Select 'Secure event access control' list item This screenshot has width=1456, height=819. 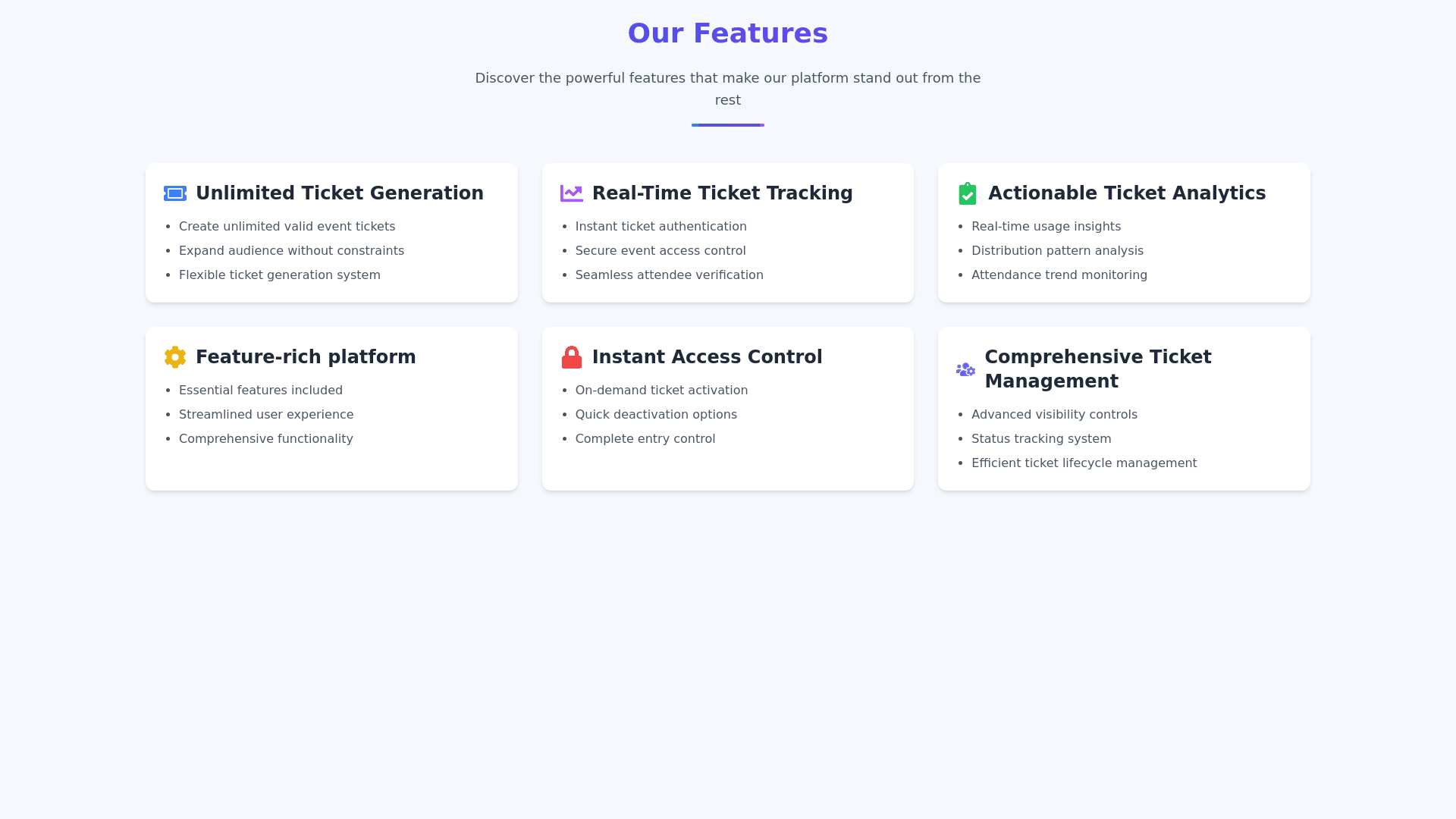pos(660,251)
